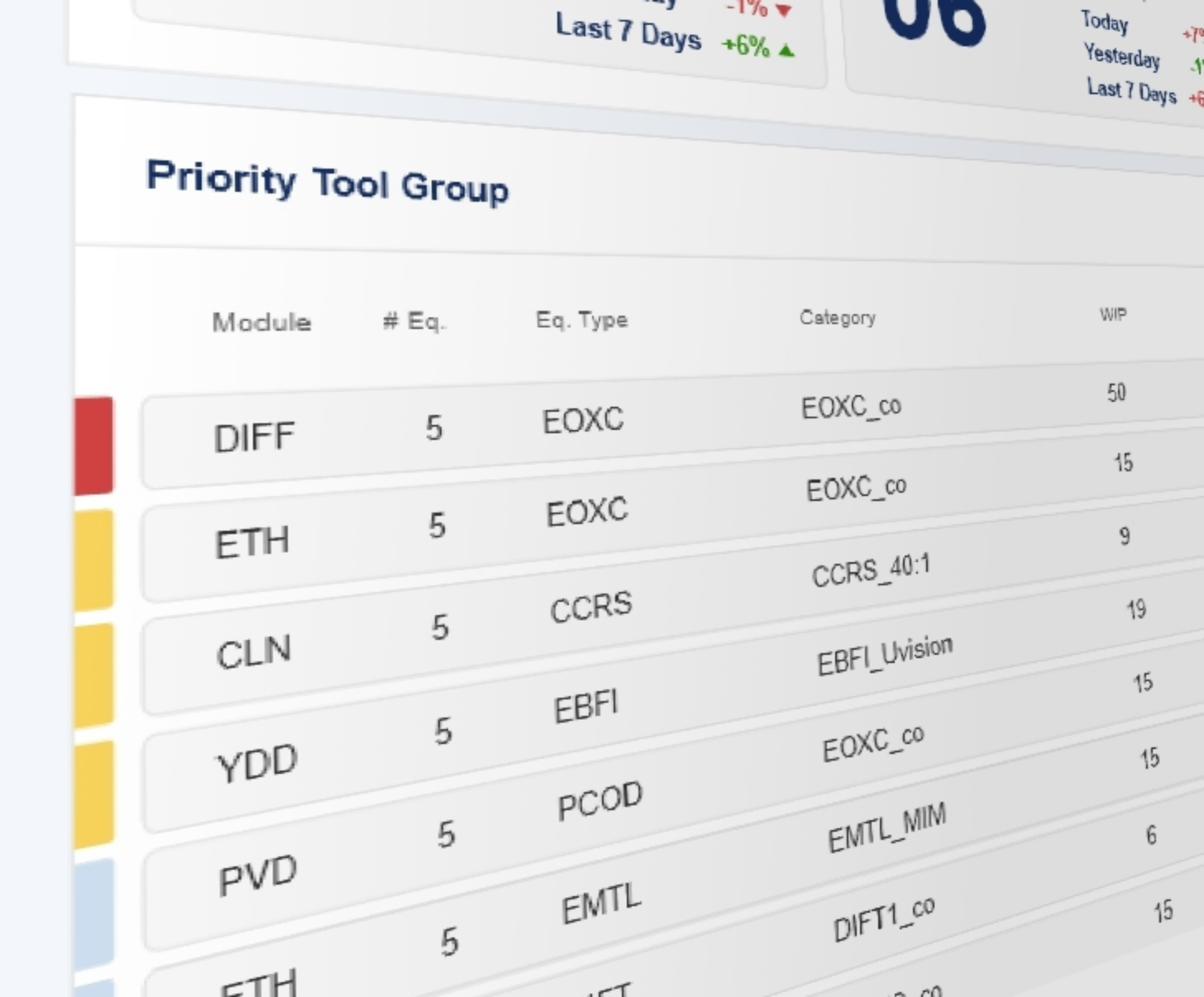The height and width of the screenshot is (997, 1204).
Task: Click the EBFI equipment type cell
Action: click(585, 707)
